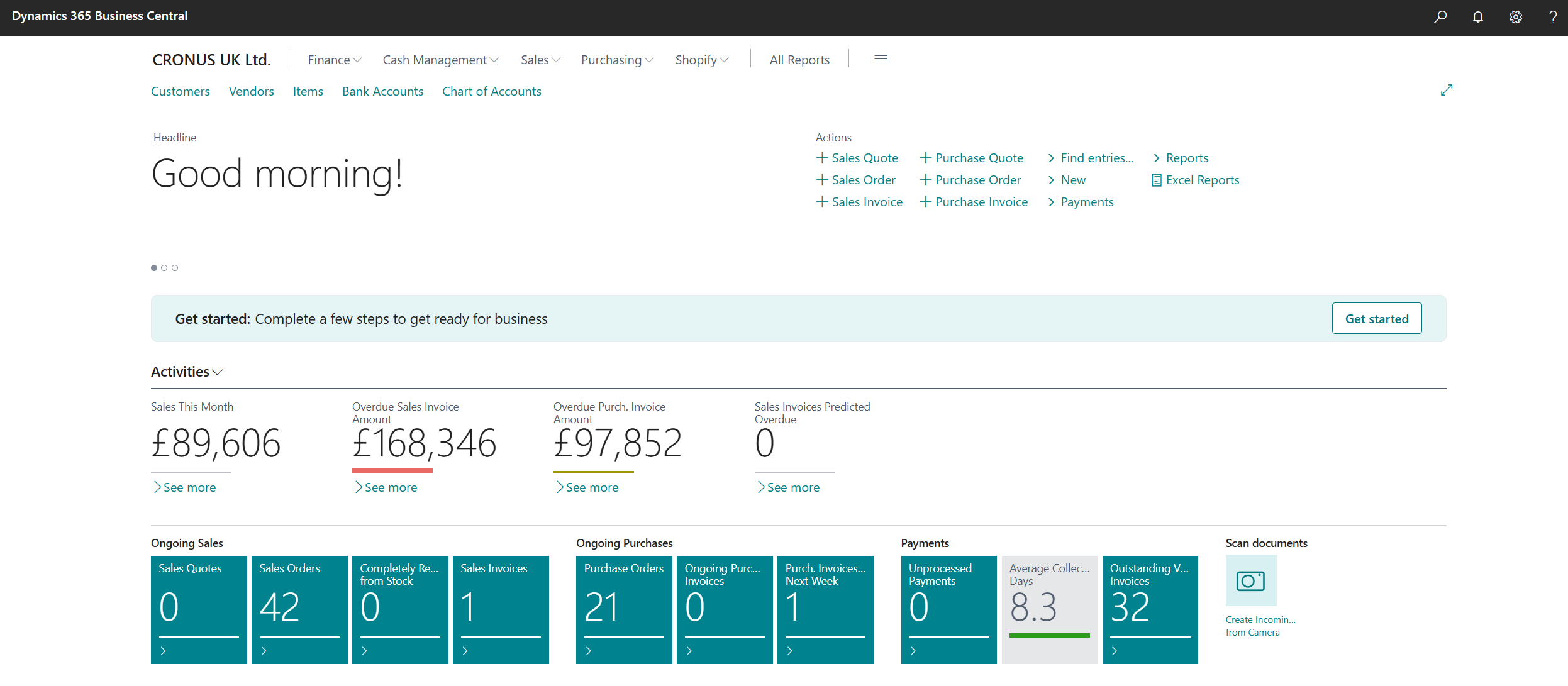Screen dimensions: 1568x686
Task: Expand the Finance dropdown menu
Action: point(334,60)
